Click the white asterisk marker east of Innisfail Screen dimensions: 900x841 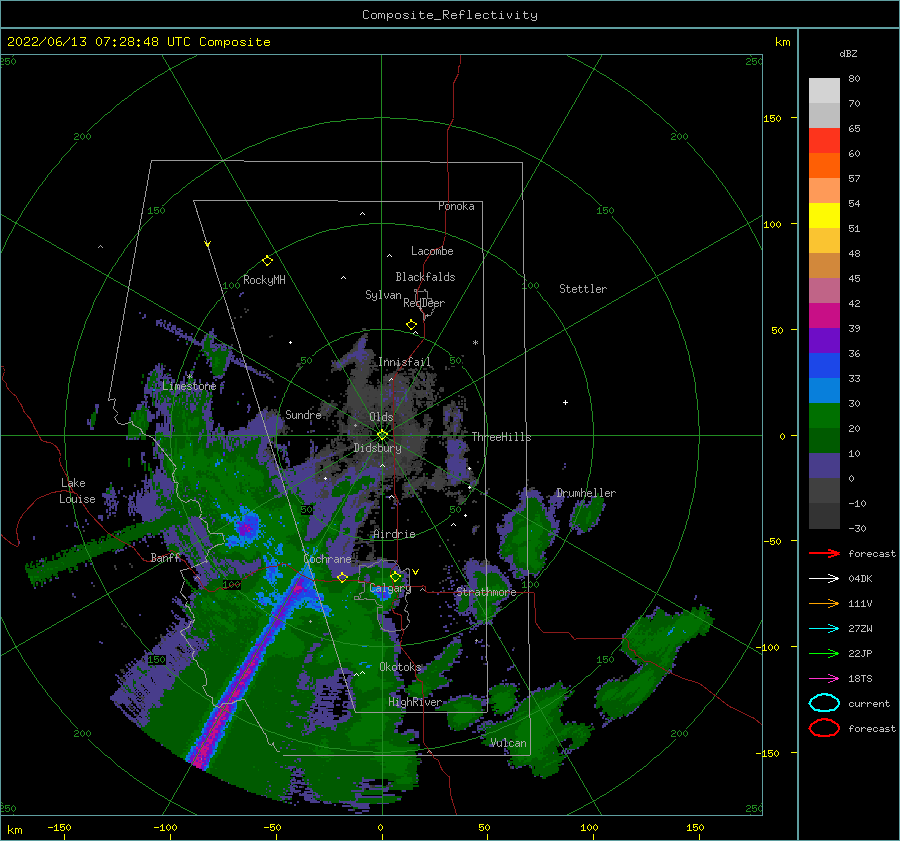475,343
